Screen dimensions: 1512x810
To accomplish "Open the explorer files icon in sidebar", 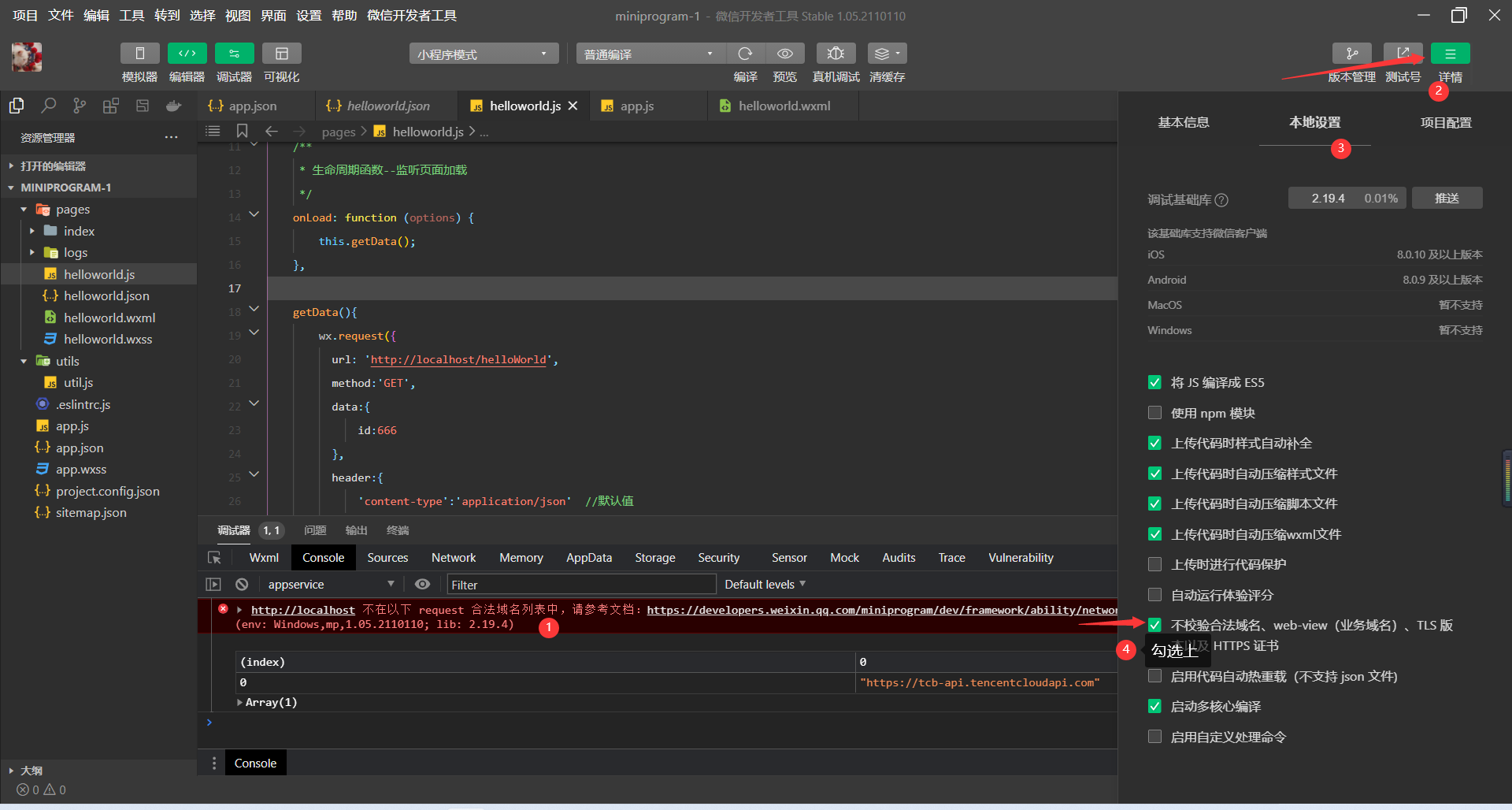I will click(x=17, y=106).
